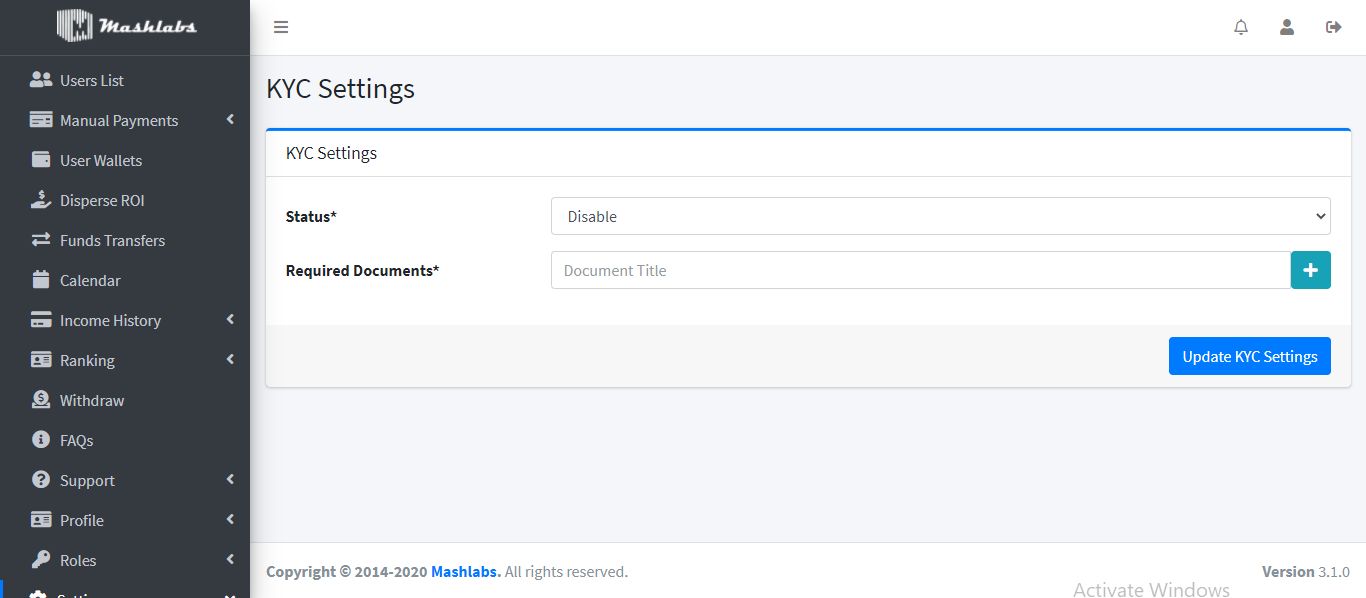This screenshot has height=598, width=1366.
Task: Click the Disperse ROI hand icon
Action: click(x=41, y=200)
